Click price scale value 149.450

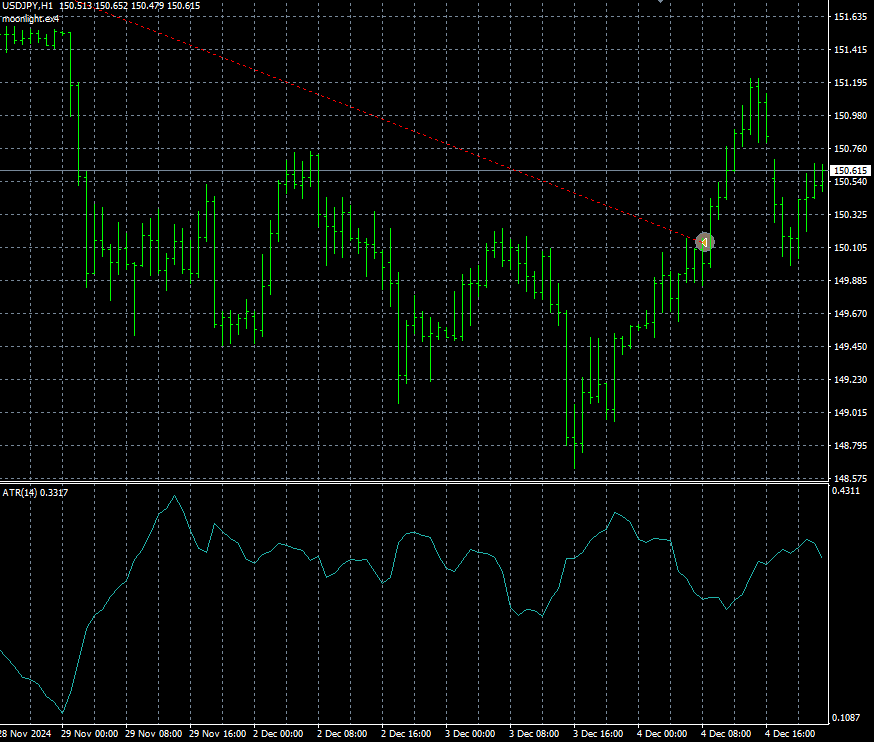[850, 346]
